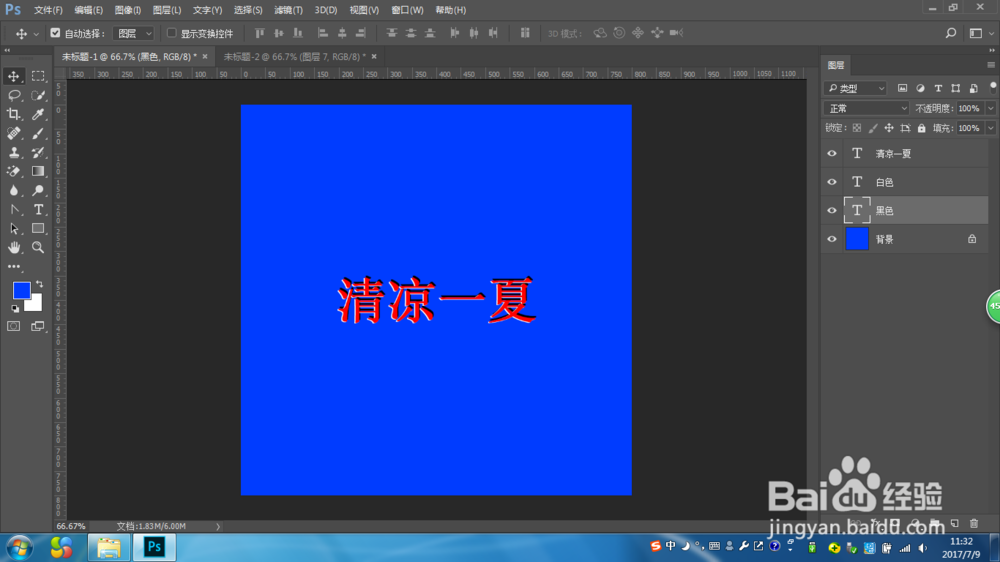Select the Crop tool
The height and width of the screenshot is (562, 1000).
(13, 114)
